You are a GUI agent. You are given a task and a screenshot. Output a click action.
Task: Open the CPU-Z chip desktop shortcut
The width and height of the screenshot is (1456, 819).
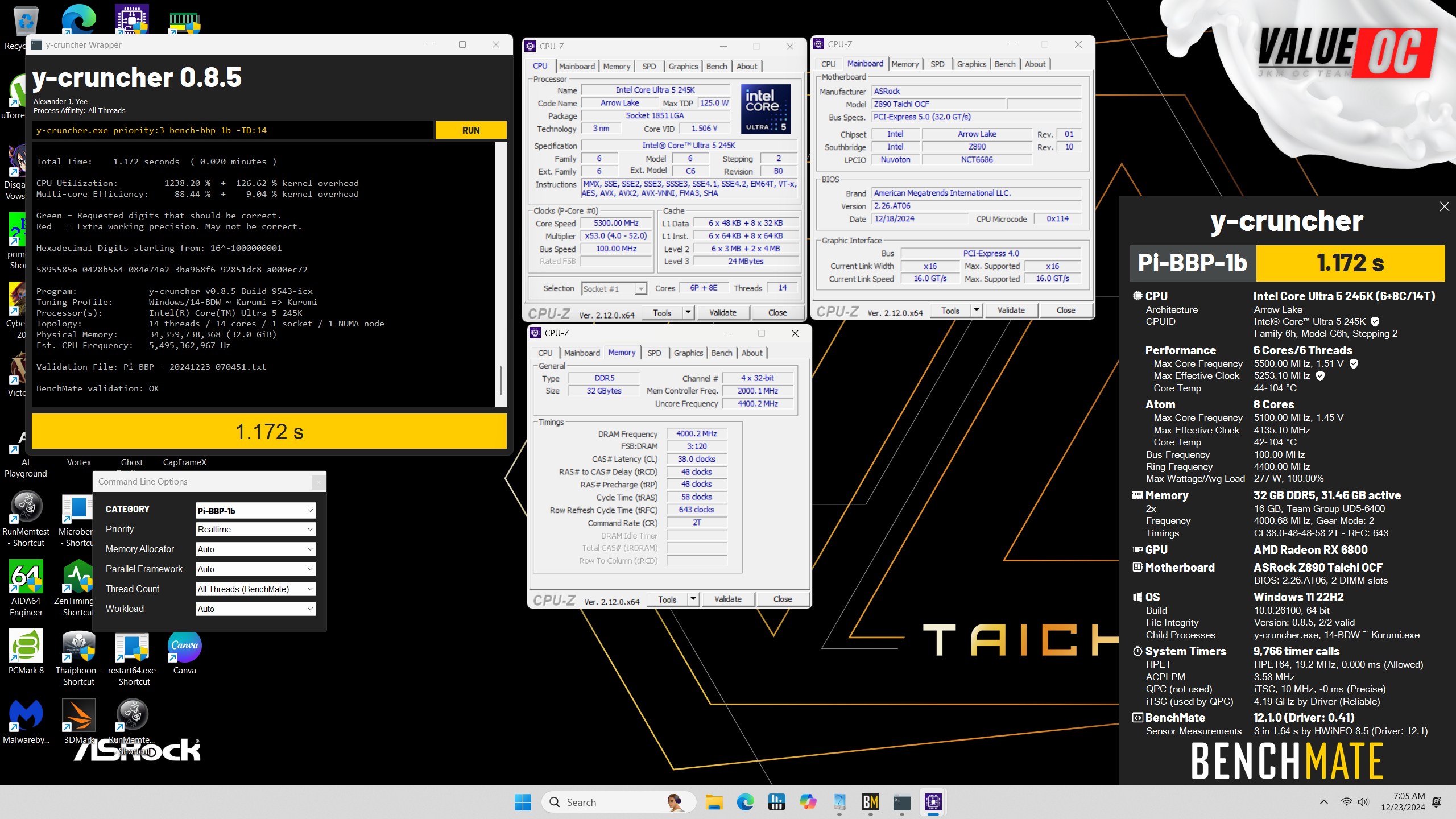click(x=132, y=18)
